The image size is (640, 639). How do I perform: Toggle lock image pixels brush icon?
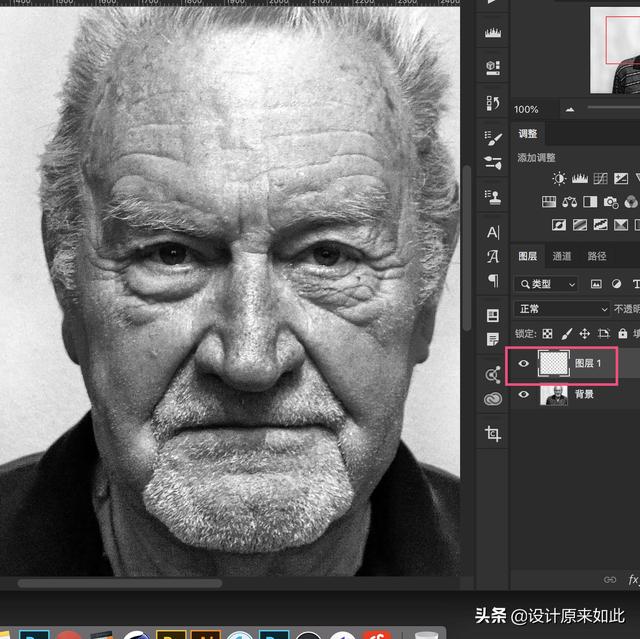tap(567, 334)
